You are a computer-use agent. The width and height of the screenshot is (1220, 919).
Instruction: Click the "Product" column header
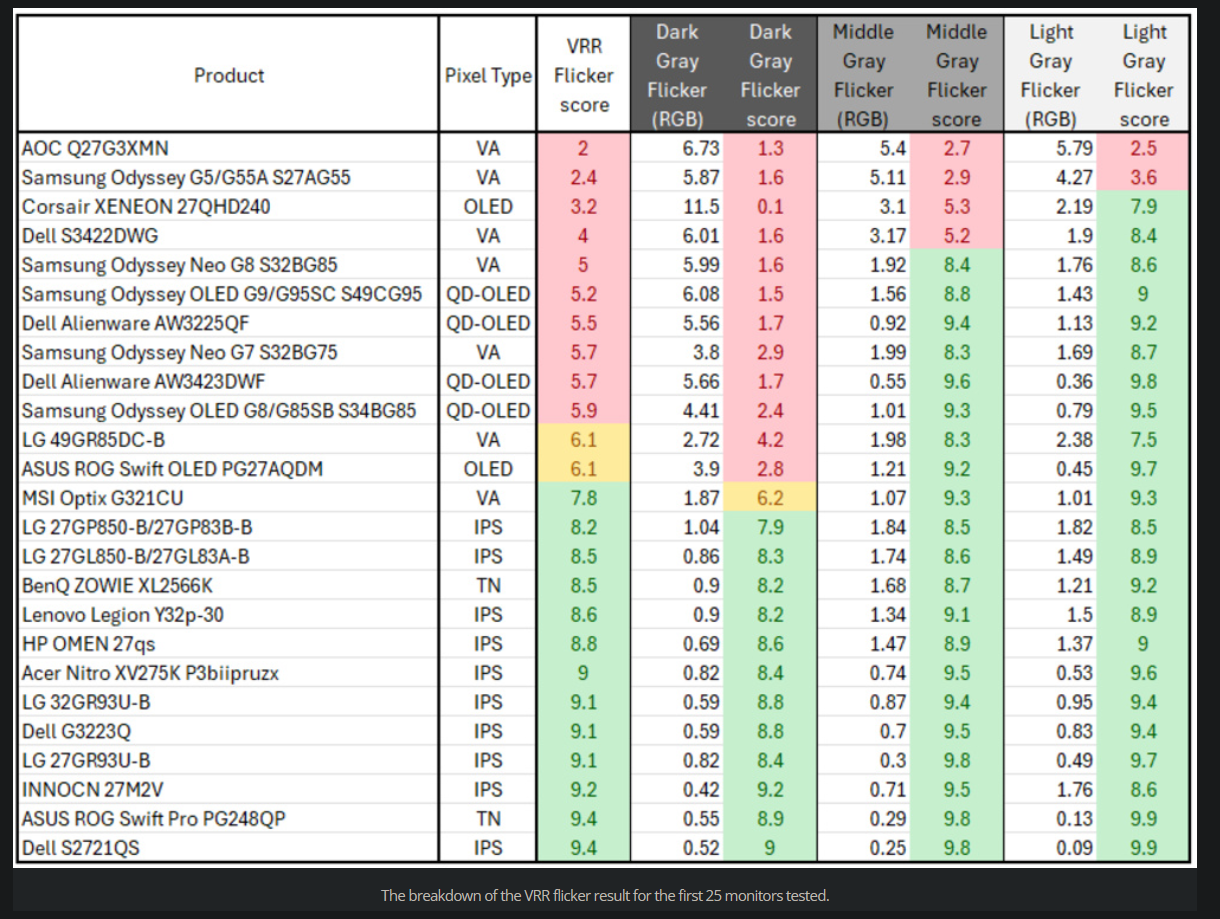pos(229,75)
